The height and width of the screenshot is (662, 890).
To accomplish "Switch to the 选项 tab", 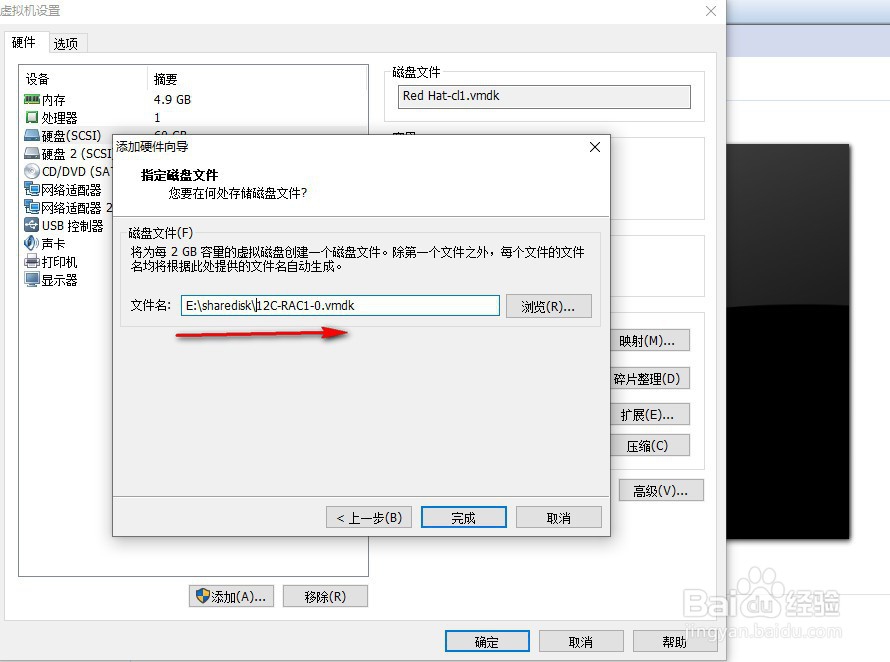I will click(x=66, y=43).
